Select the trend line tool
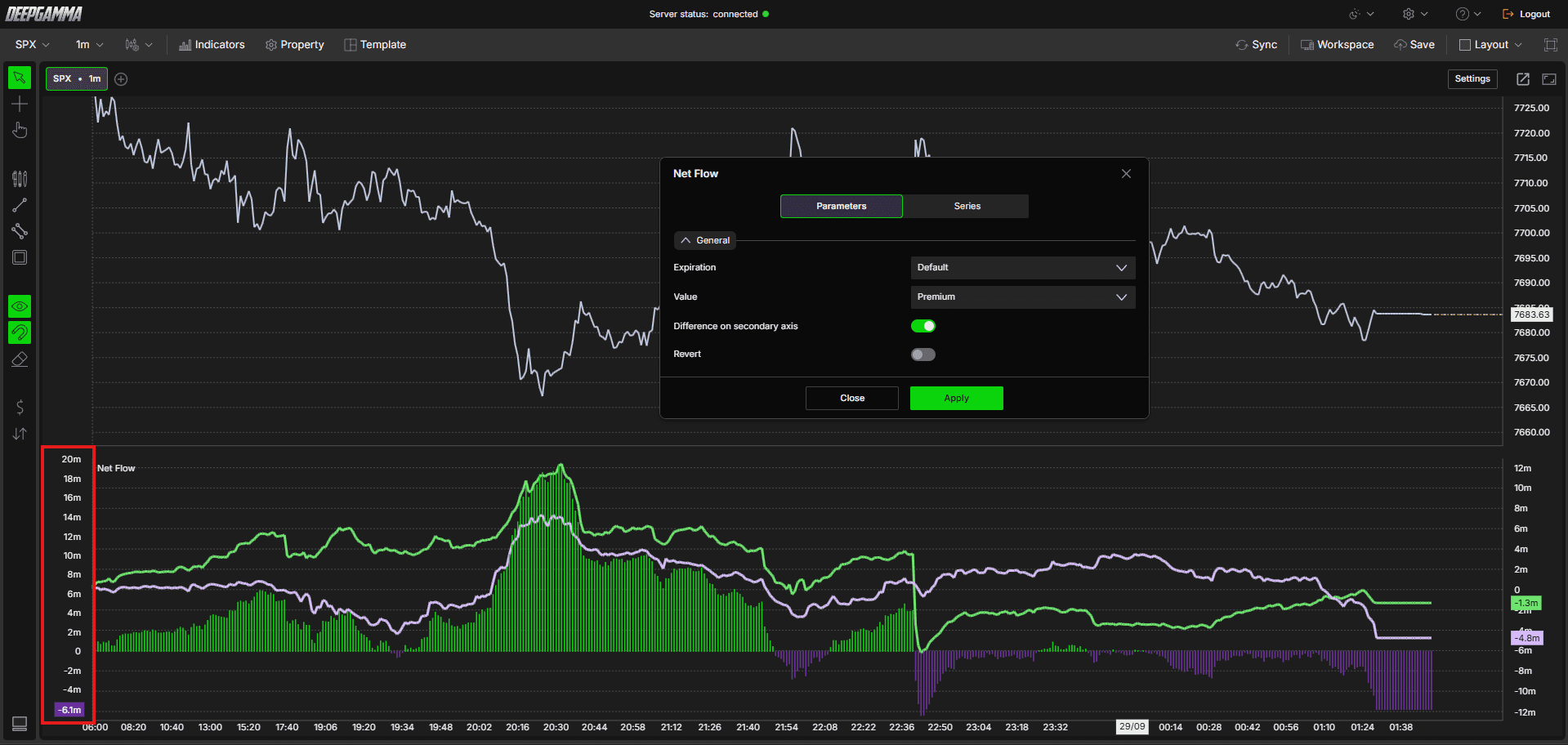The image size is (1568, 745). pyautogui.click(x=20, y=205)
